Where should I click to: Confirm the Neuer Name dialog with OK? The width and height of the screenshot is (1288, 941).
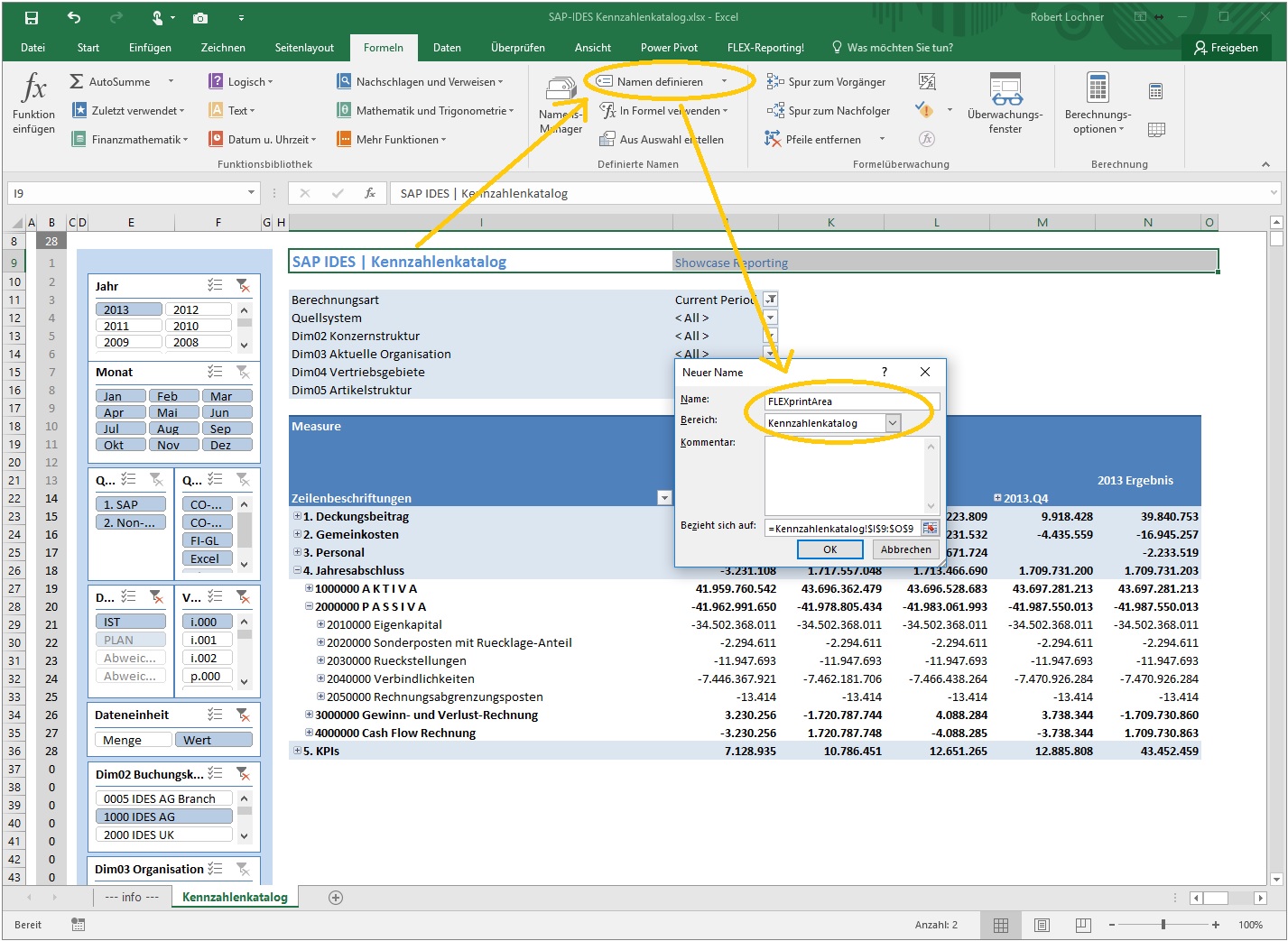coord(829,549)
